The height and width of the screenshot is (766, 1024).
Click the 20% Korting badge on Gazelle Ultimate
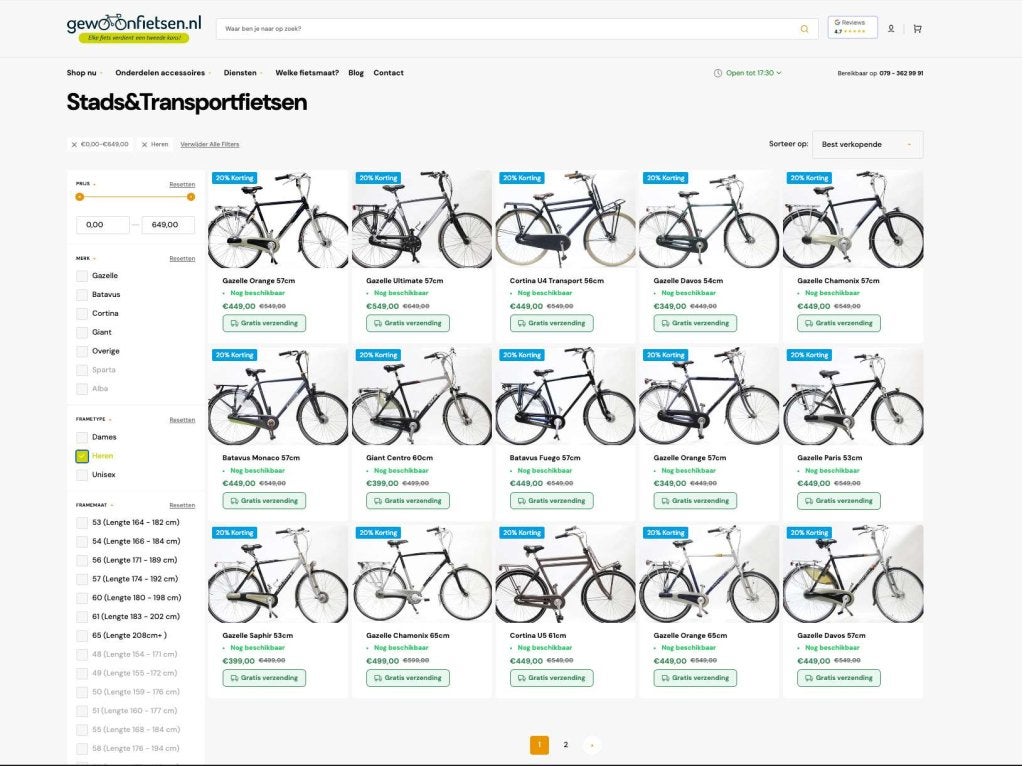point(379,178)
